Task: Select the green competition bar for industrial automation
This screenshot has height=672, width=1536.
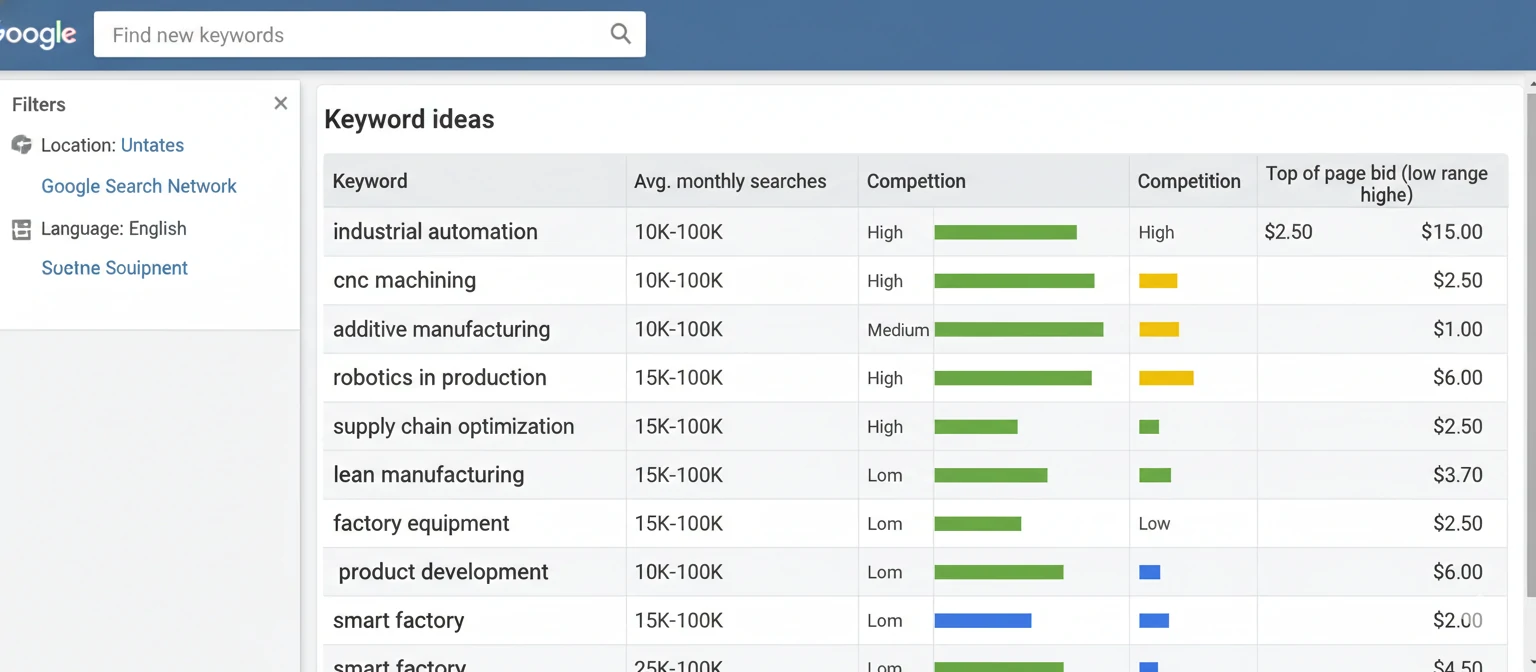Action: click(1005, 231)
